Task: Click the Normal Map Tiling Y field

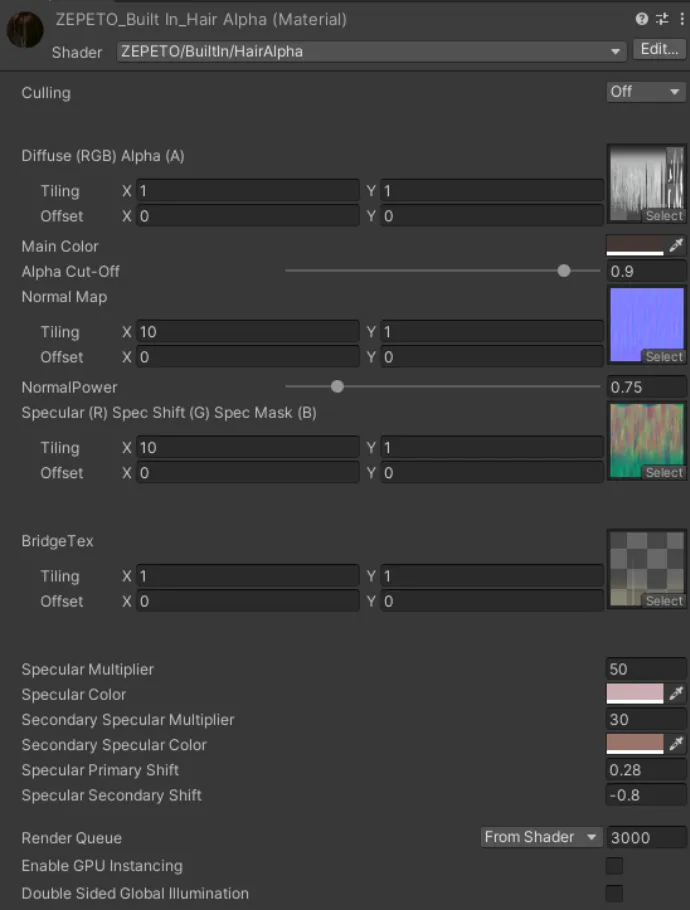Action: (x=492, y=331)
